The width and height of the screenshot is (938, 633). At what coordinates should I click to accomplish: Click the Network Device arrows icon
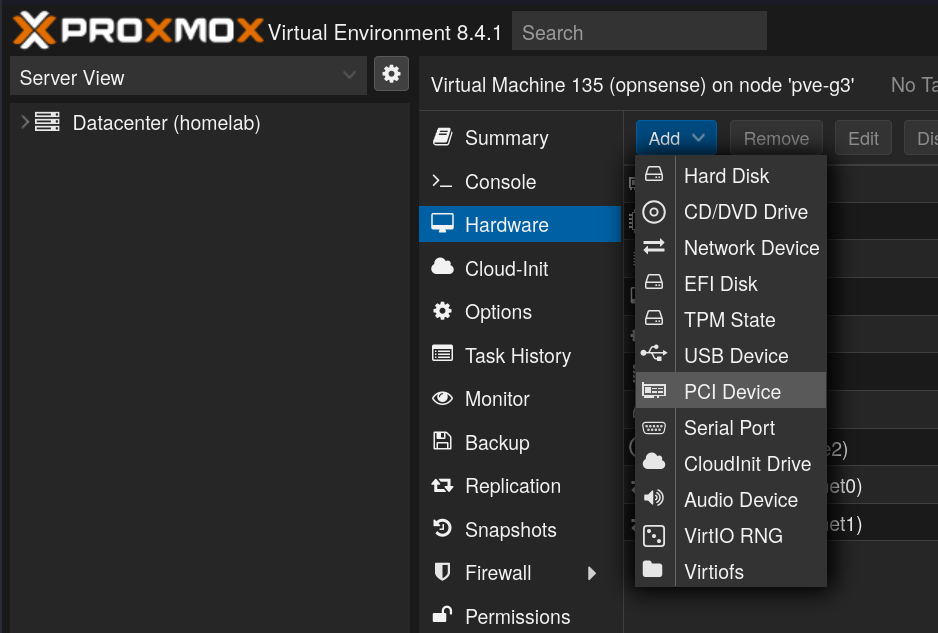pos(654,248)
